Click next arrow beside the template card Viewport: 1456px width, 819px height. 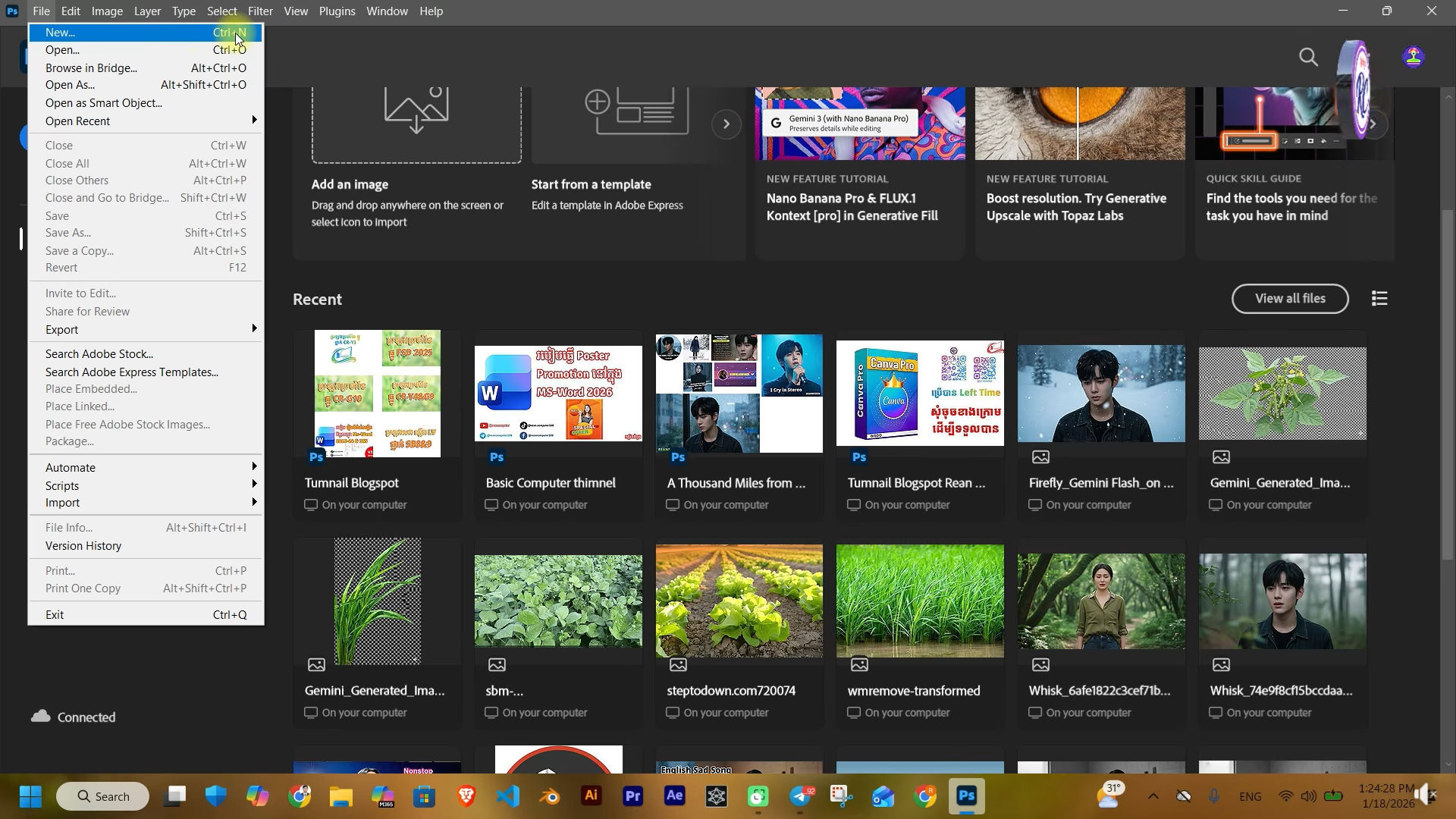(x=726, y=124)
